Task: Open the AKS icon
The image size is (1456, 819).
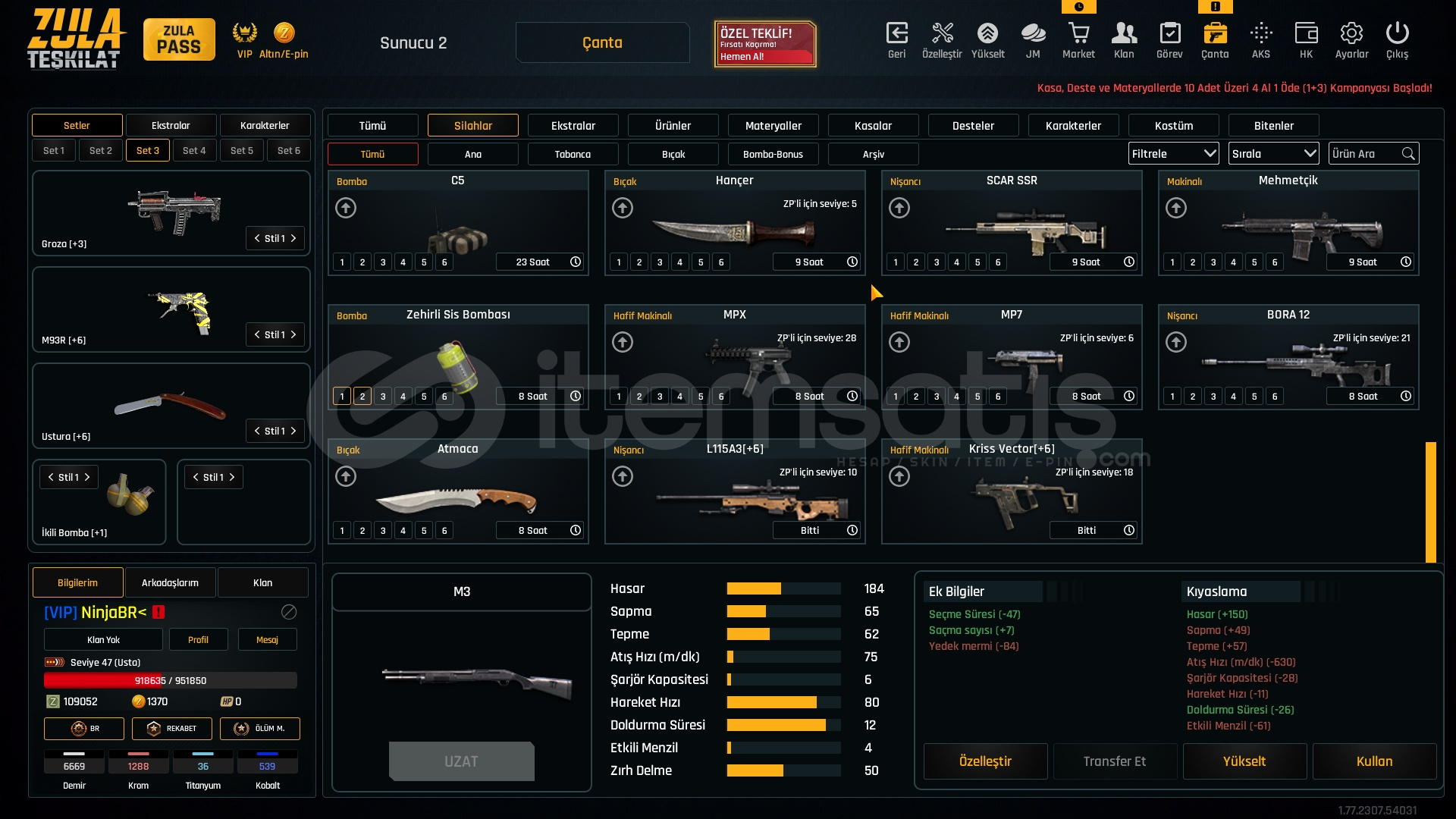Action: (1261, 33)
